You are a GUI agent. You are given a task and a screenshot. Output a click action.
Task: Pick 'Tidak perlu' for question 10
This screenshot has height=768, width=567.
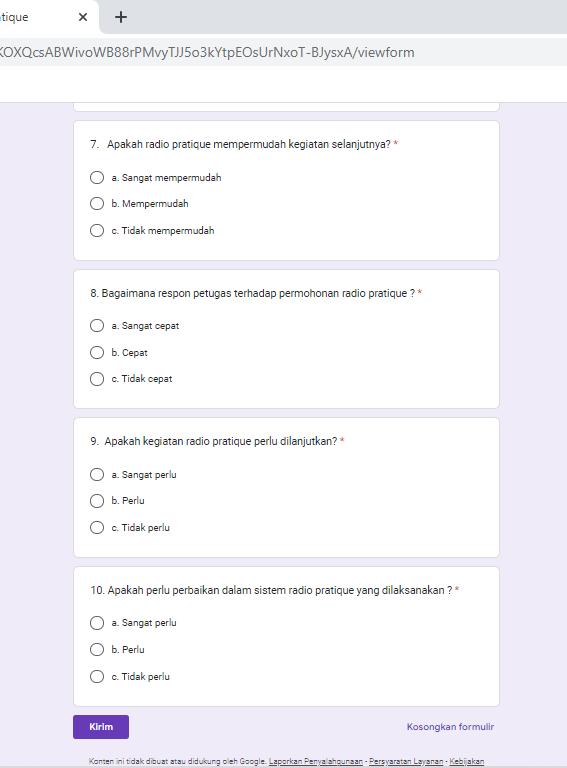97,676
